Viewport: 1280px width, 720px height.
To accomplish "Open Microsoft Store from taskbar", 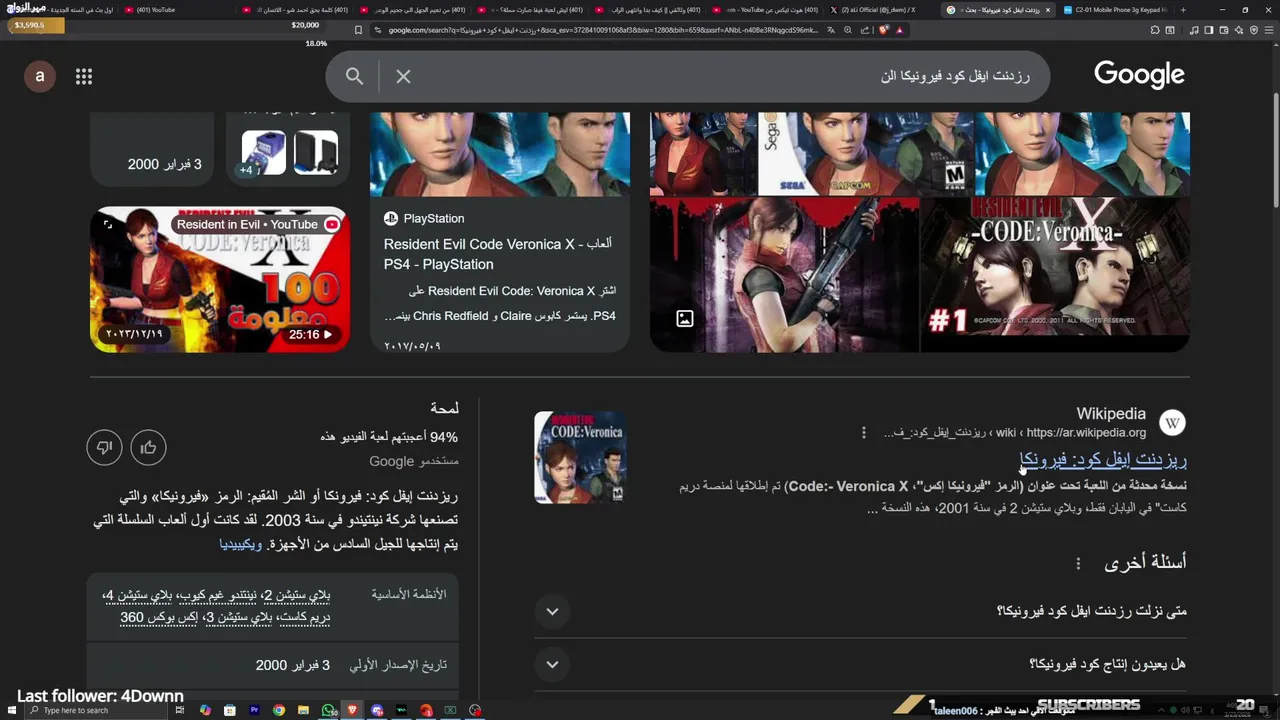I will pyautogui.click(x=230, y=710).
